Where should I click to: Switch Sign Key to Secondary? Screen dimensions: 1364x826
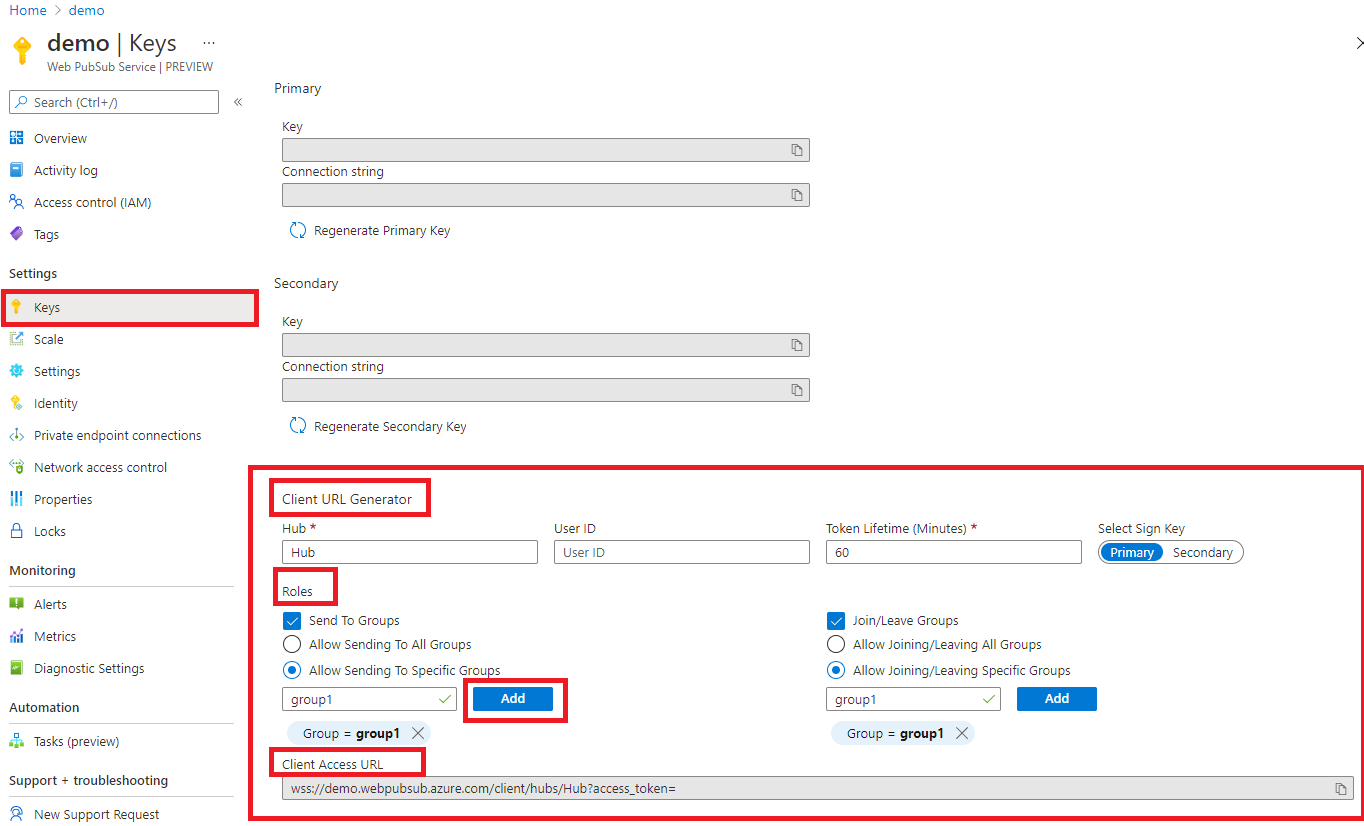click(1202, 551)
